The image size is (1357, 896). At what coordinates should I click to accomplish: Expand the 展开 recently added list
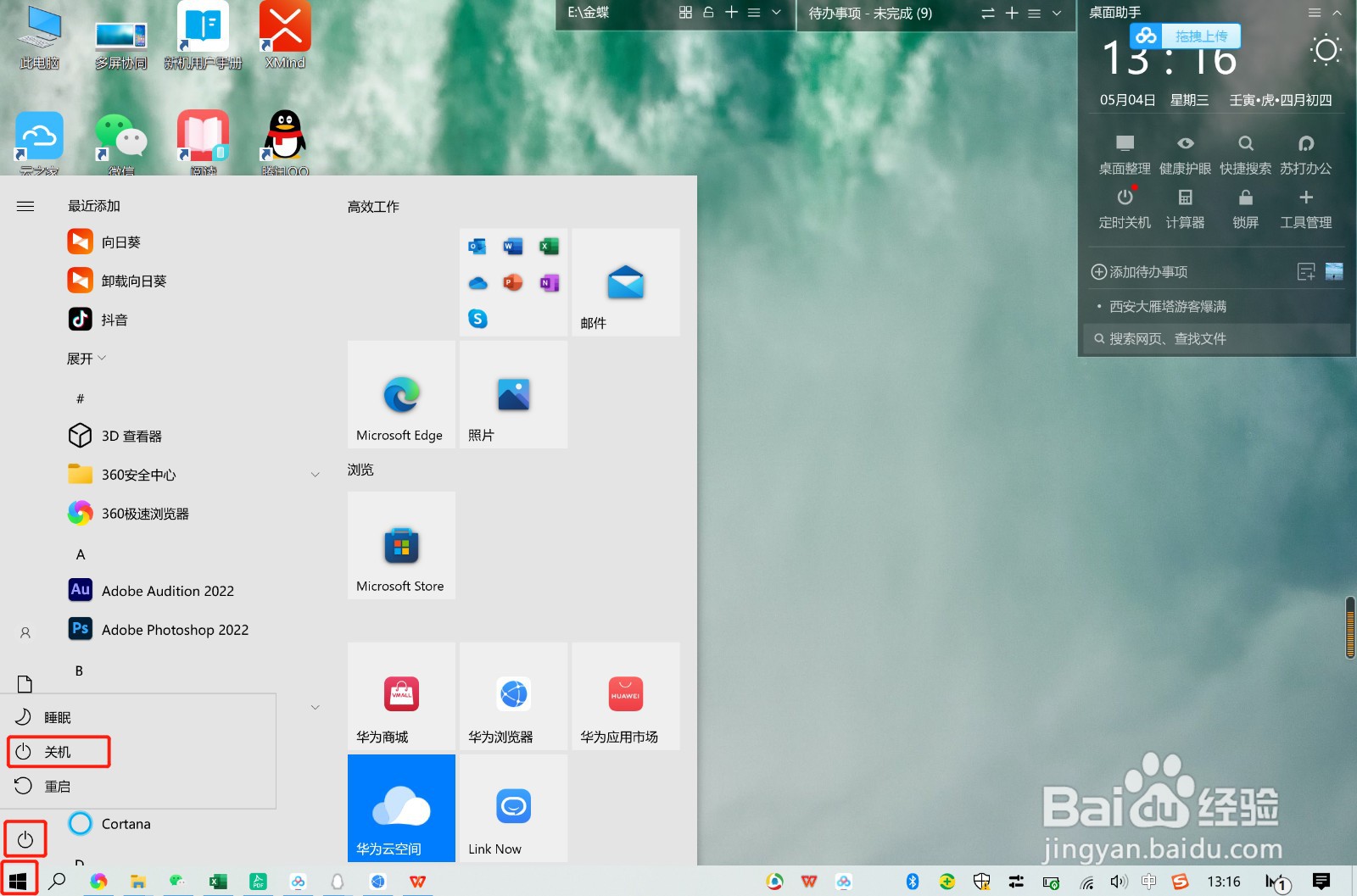(87, 359)
